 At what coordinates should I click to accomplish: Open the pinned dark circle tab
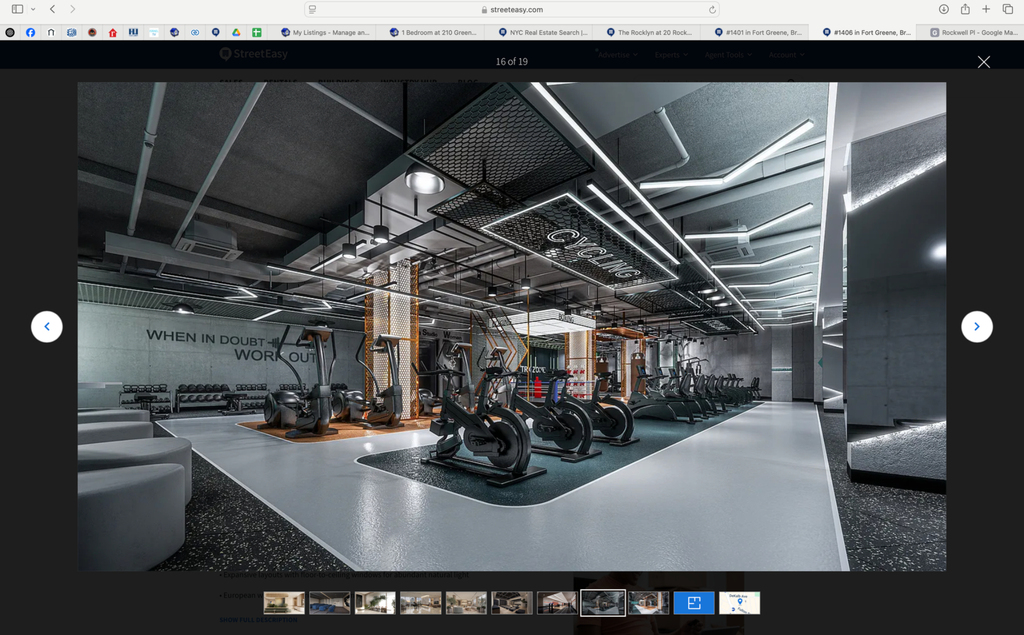click(x=10, y=32)
